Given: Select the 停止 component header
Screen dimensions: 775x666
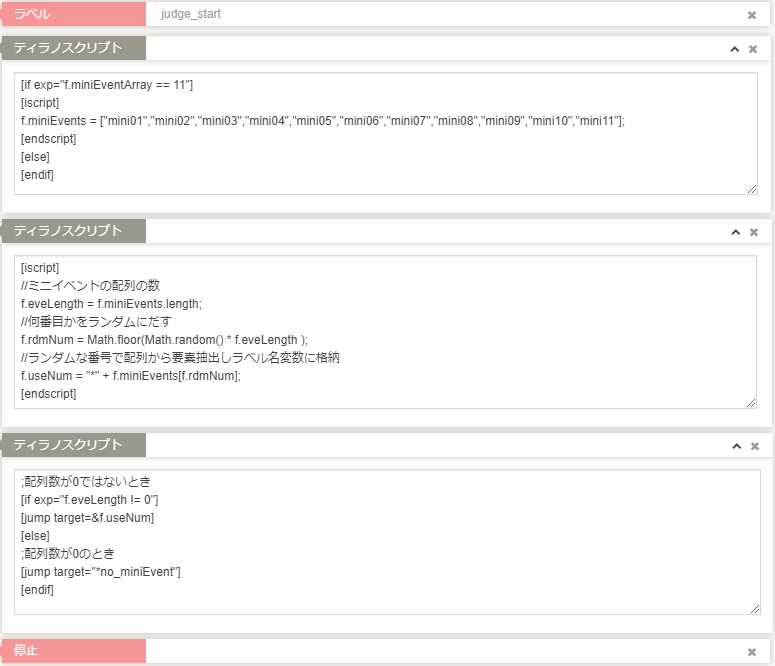Looking at the screenshot, I should click(x=72, y=651).
